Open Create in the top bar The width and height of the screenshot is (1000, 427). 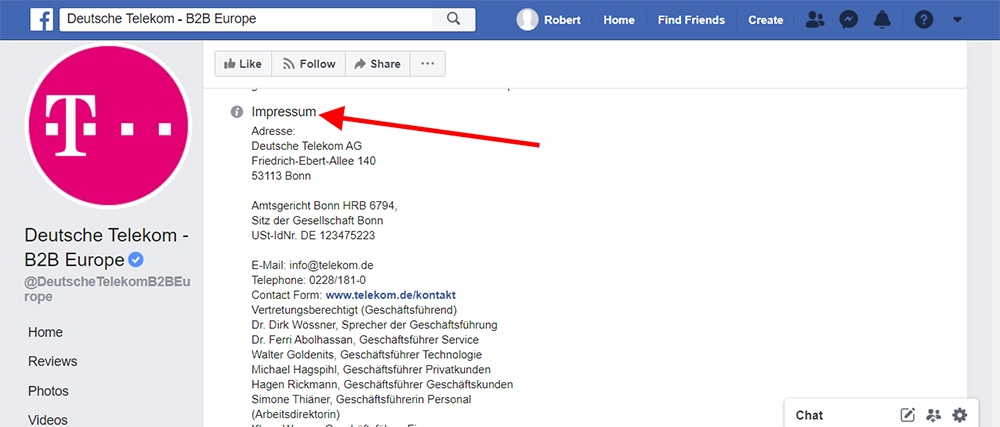pos(765,20)
